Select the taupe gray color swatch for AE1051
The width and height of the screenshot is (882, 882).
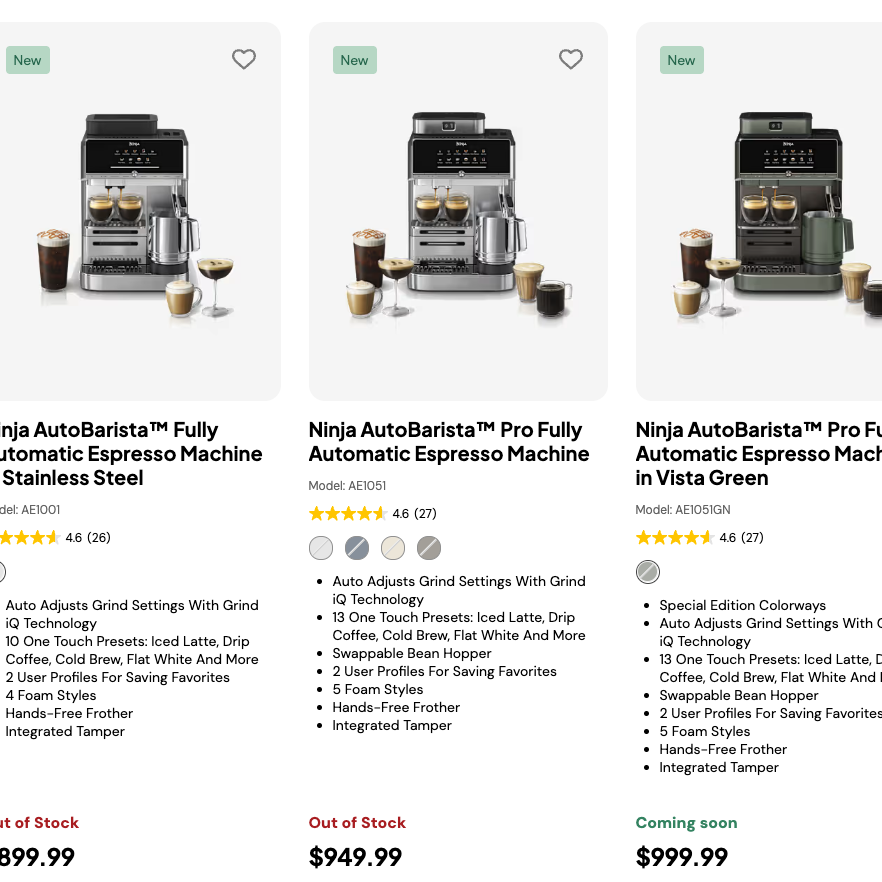click(x=429, y=548)
